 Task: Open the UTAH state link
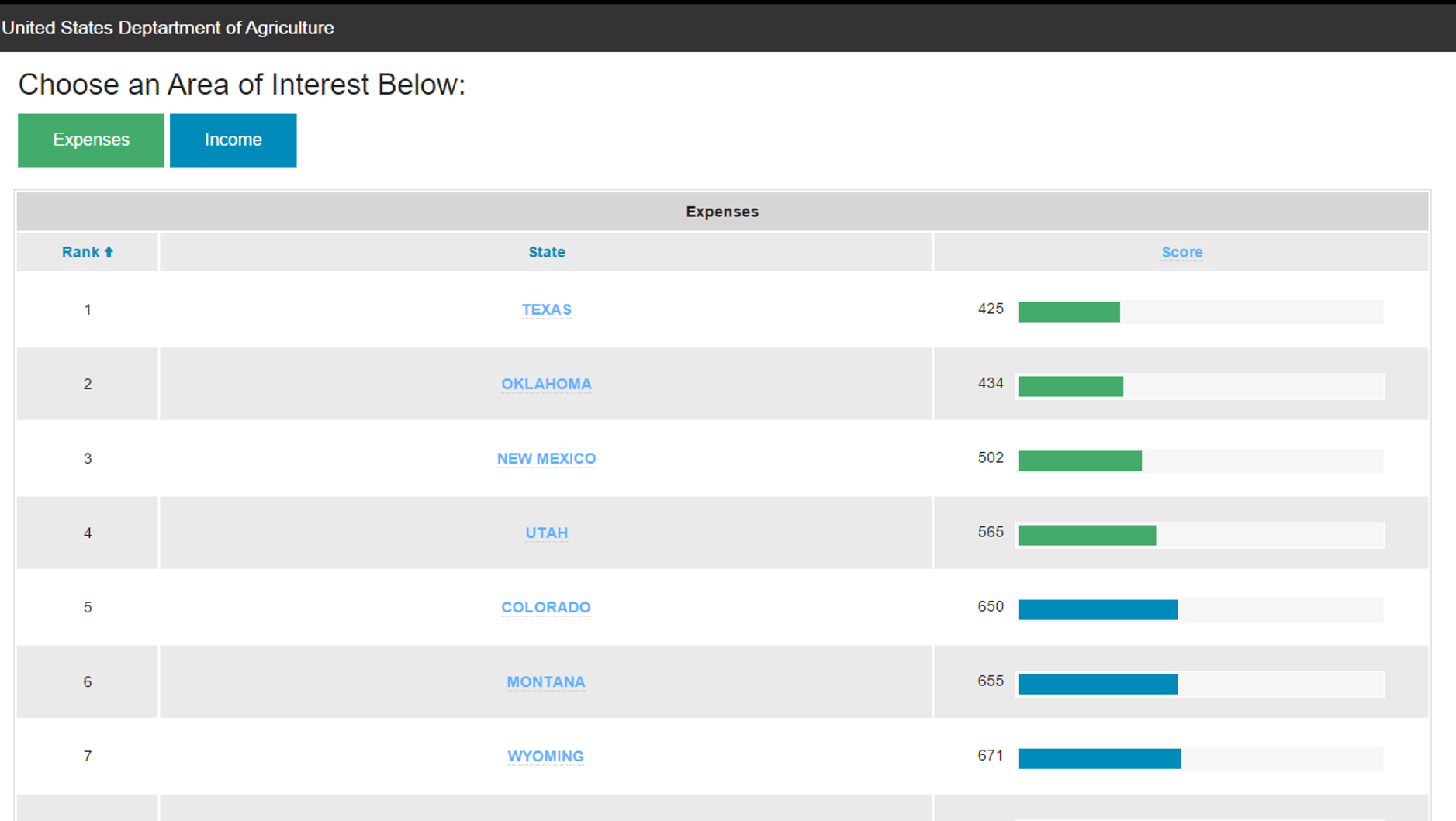pyautogui.click(x=546, y=533)
